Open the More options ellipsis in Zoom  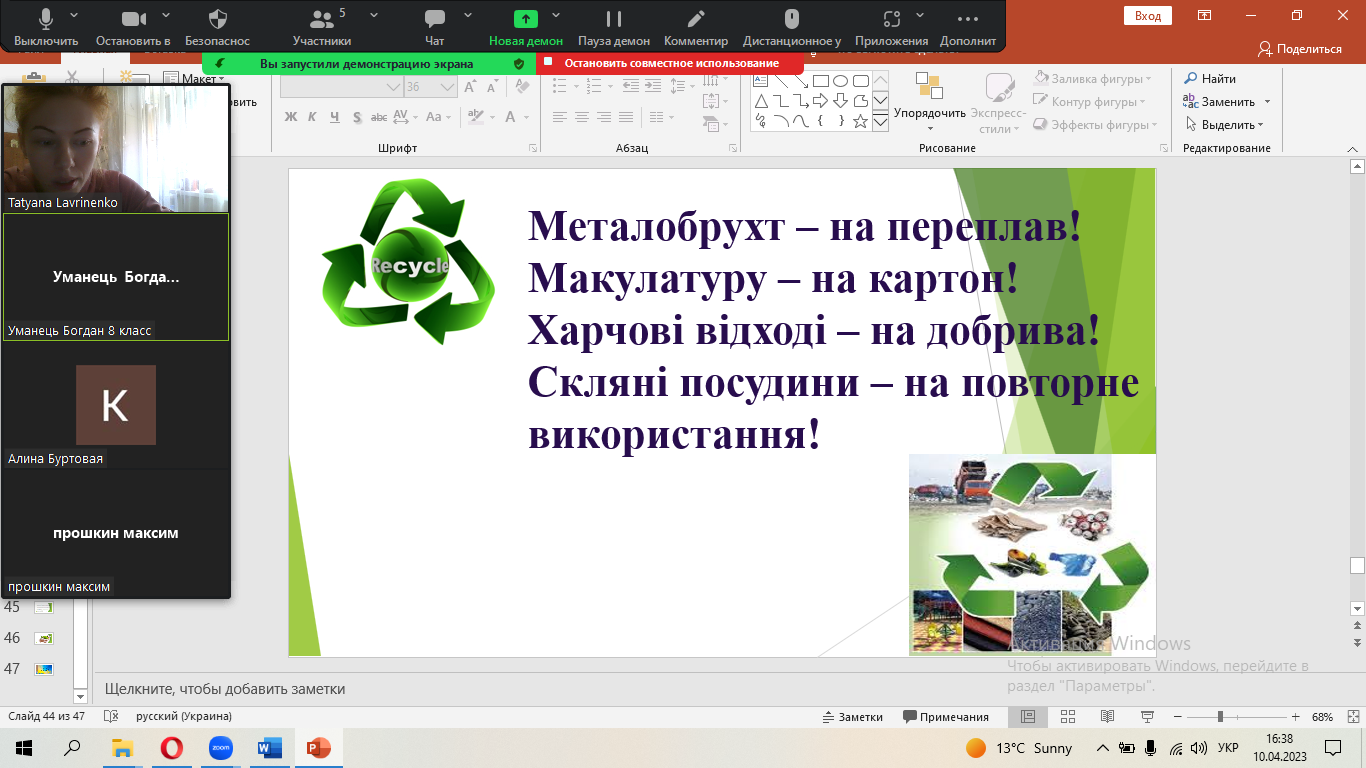coord(968,27)
